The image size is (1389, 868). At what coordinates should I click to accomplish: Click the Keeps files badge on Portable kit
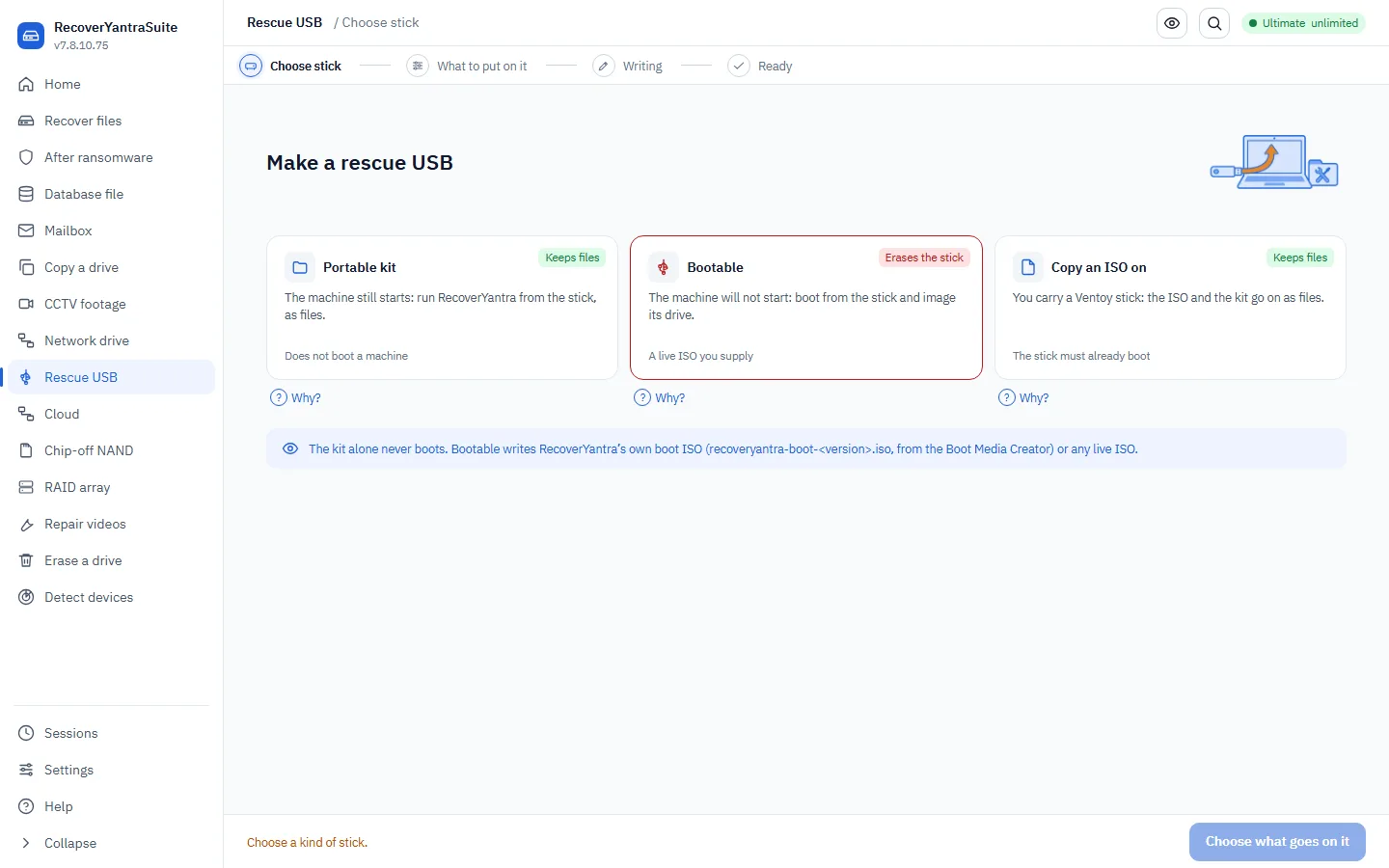pos(572,258)
